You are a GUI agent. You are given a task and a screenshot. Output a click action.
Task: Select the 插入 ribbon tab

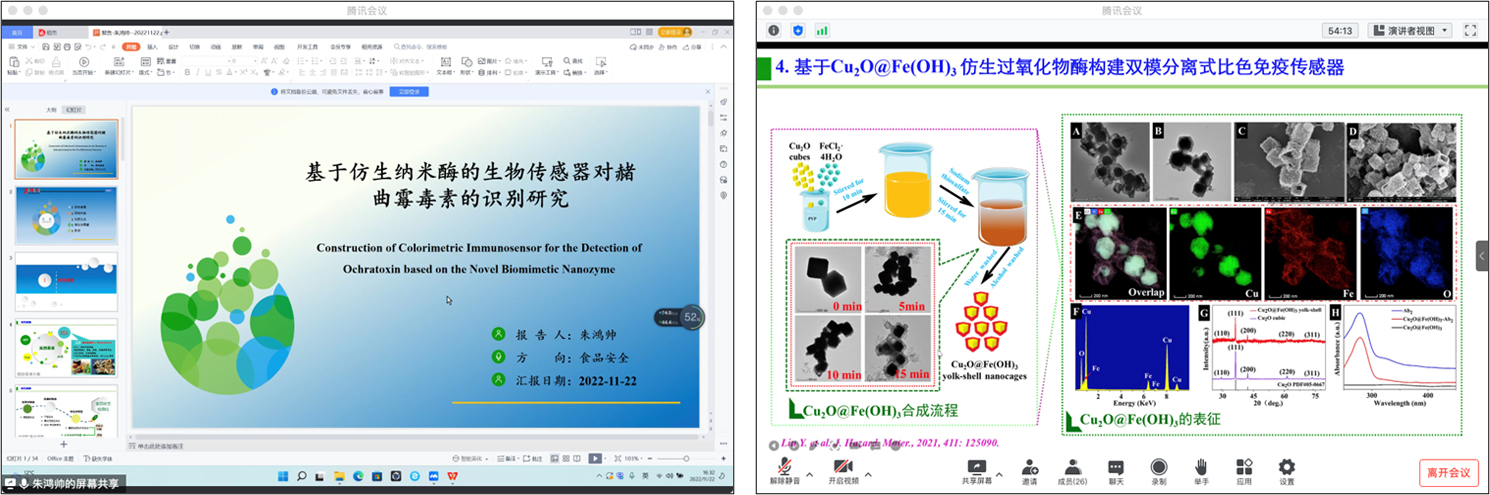[x=152, y=46]
